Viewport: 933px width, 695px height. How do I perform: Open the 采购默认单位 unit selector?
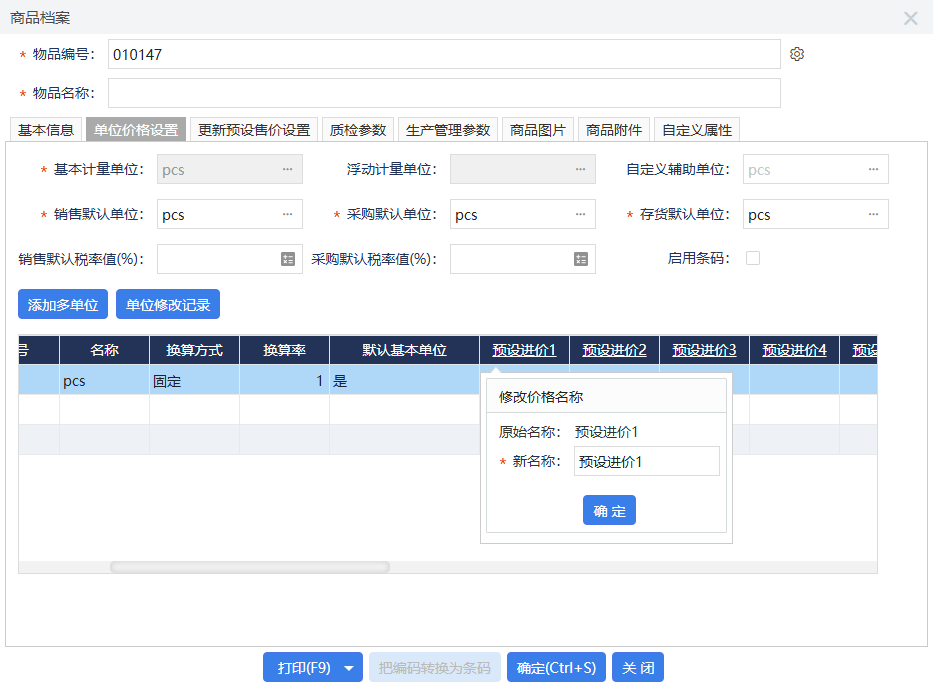point(580,213)
